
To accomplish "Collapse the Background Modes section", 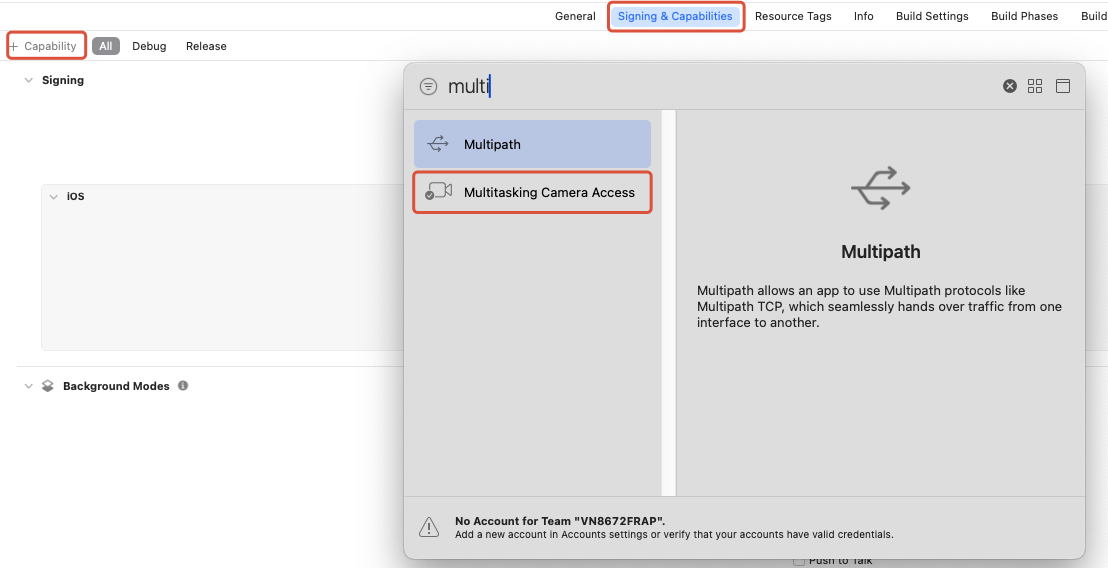I will pos(28,386).
